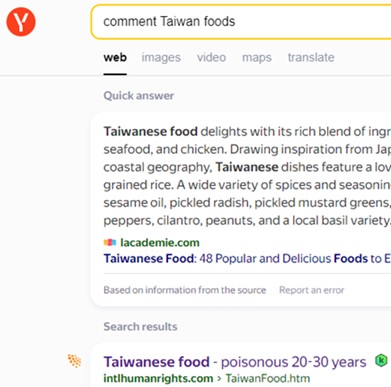Visit the intlhumanrights.com domain link

158,378
